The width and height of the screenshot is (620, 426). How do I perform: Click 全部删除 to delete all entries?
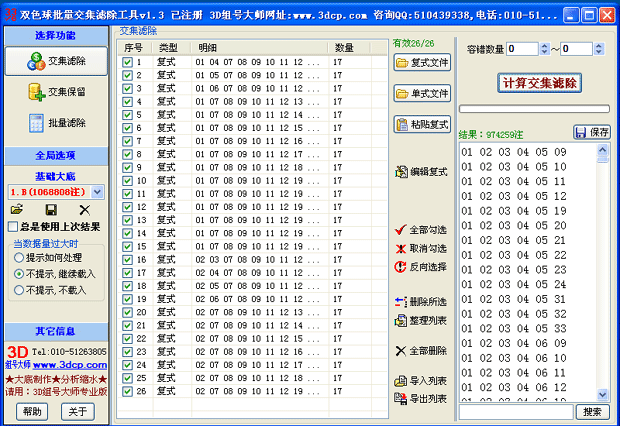tap(422, 351)
